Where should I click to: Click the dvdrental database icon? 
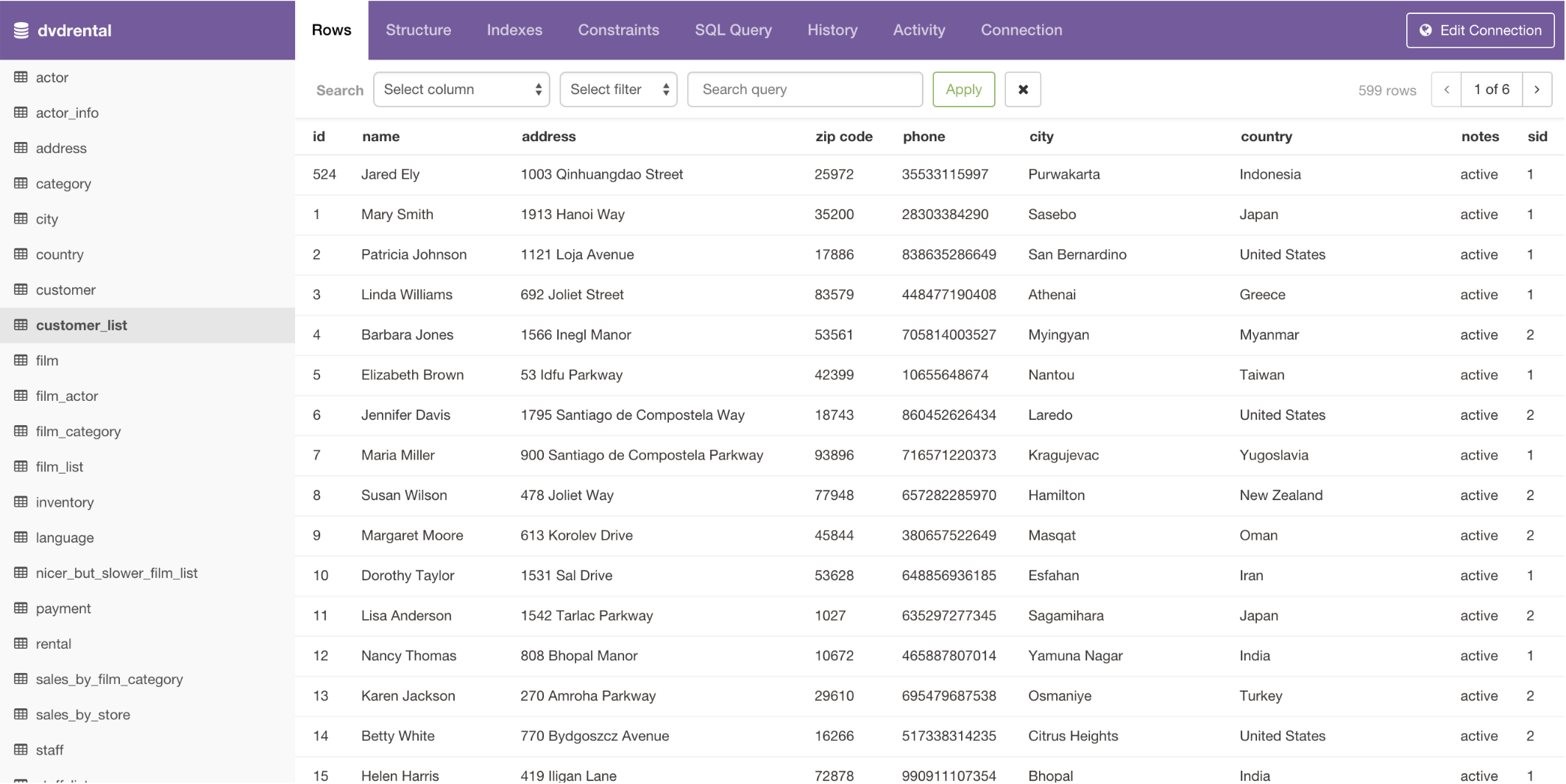(21, 30)
